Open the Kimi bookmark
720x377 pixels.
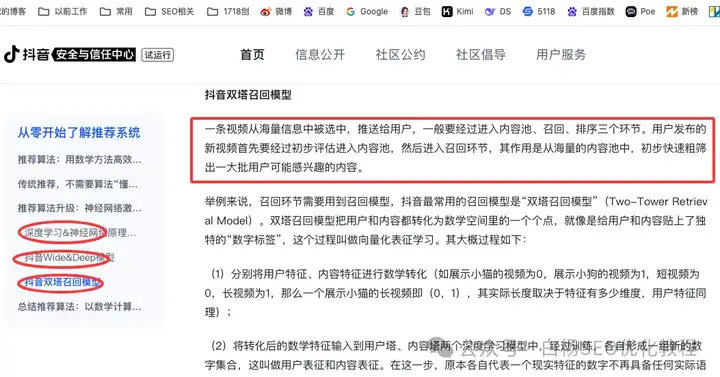tap(457, 11)
